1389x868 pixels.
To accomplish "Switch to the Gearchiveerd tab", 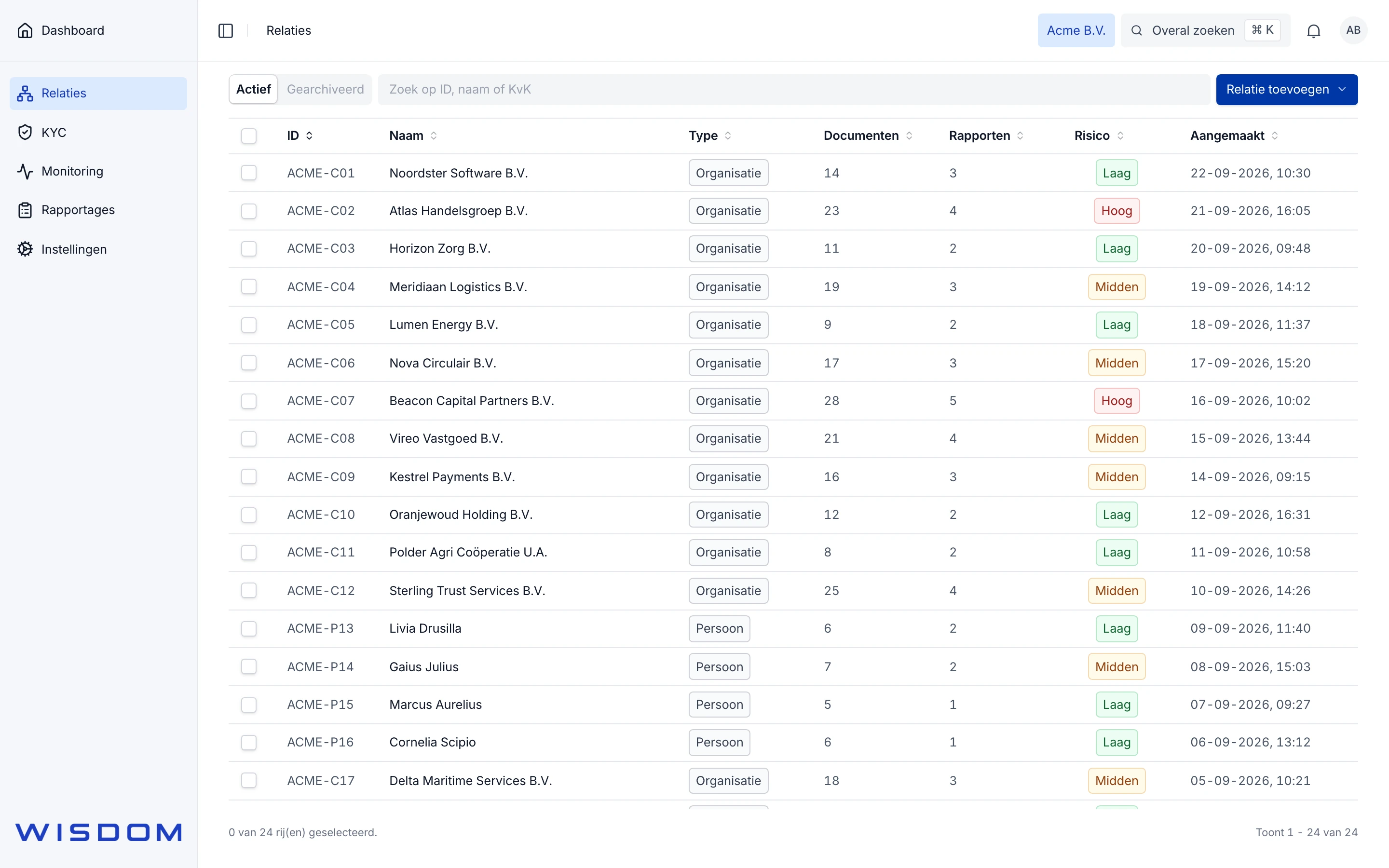I will 325,90.
